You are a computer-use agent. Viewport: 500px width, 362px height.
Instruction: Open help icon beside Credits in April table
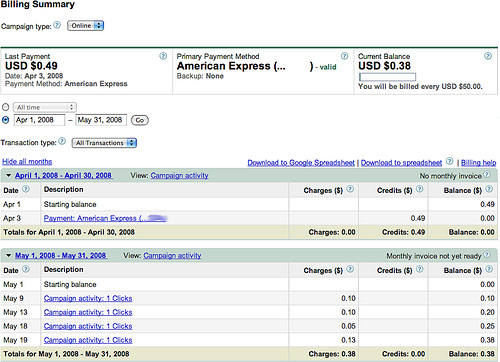coord(420,189)
